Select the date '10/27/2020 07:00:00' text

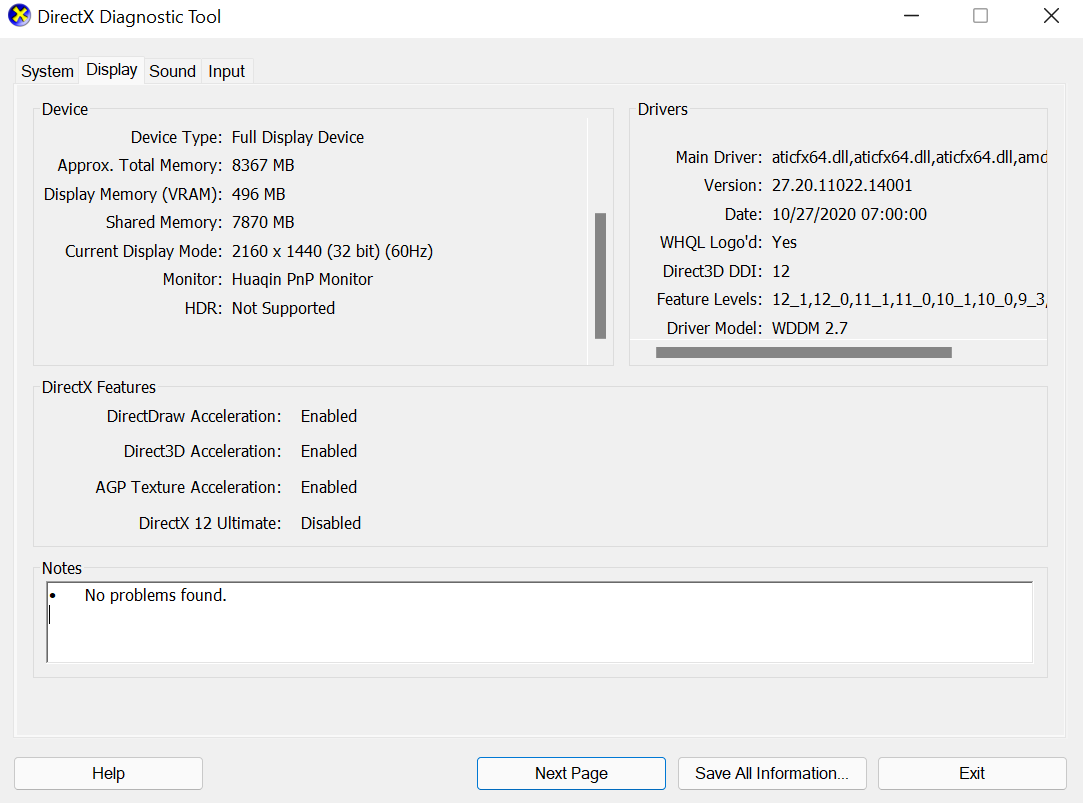point(849,215)
